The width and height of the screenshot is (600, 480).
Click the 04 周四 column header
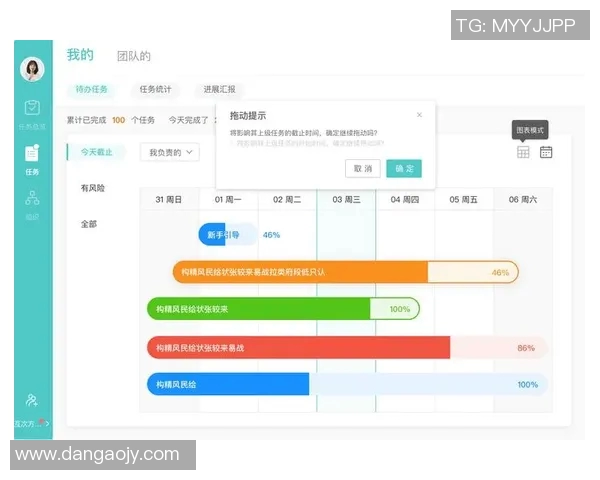click(x=405, y=199)
